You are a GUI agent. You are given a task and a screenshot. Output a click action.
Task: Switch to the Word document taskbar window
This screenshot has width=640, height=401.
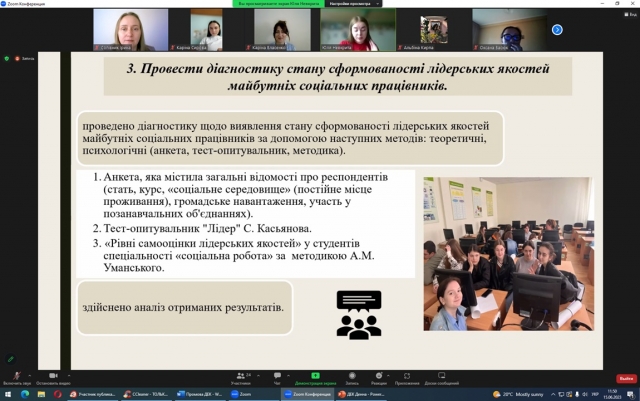[x=200, y=394]
